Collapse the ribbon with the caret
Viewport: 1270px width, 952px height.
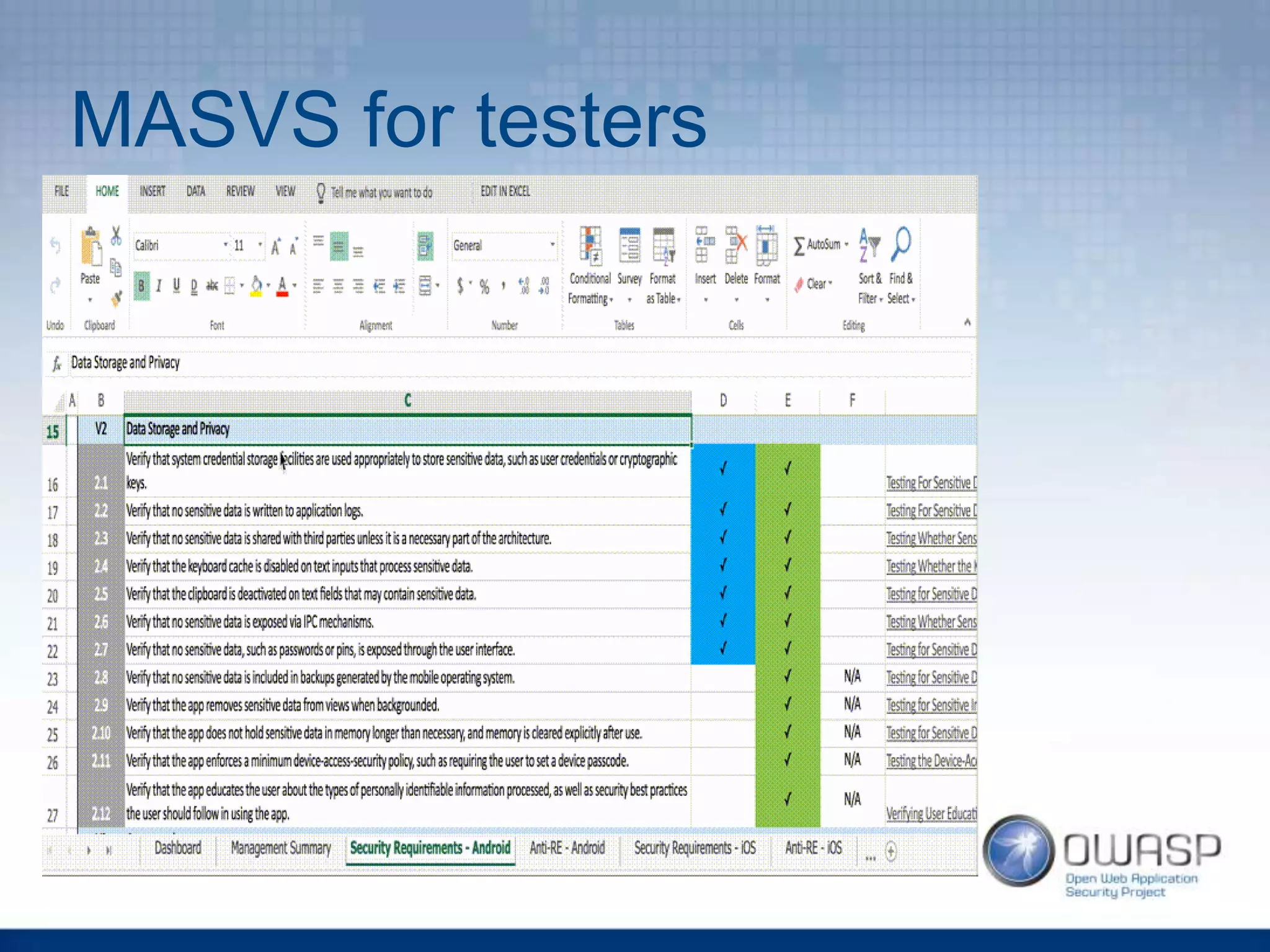click(967, 322)
